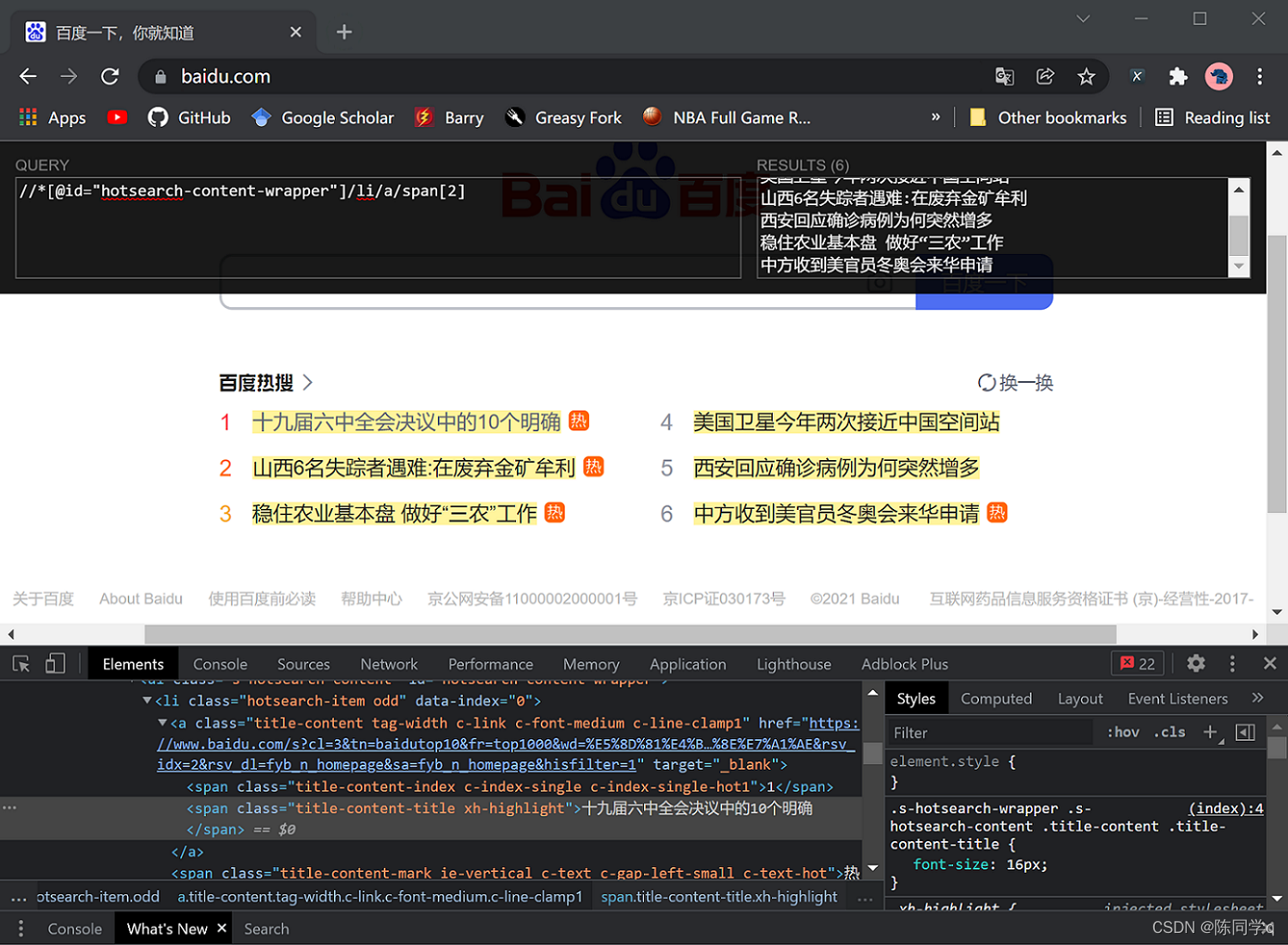
Task: Open the 22 errors counter
Action: 1138,663
